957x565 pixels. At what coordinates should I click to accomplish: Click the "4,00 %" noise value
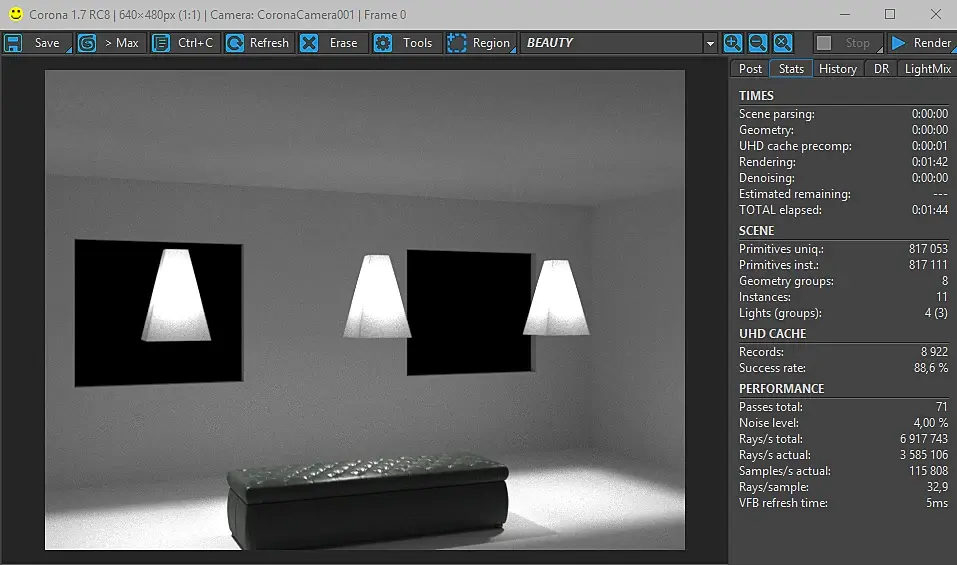tap(931, 423)
